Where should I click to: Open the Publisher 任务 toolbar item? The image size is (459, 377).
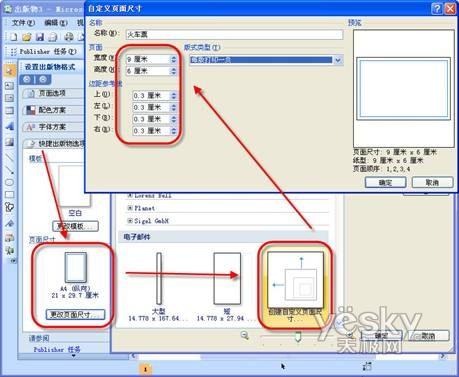[48, 52]
